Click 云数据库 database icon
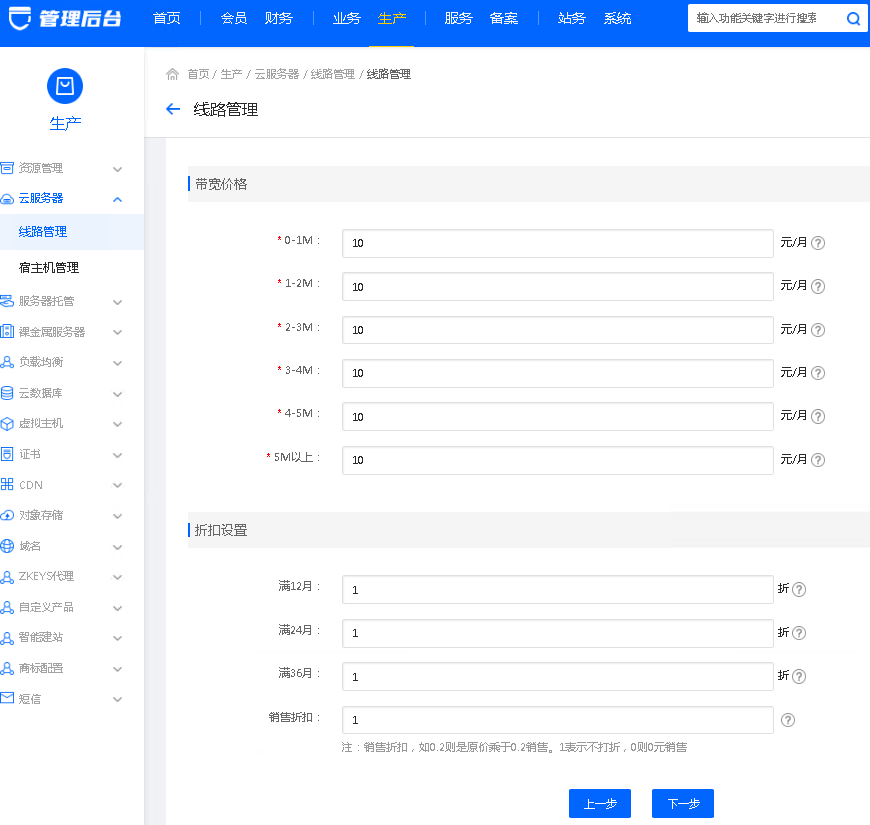The image size is (870, 825). tap(7, 393)
